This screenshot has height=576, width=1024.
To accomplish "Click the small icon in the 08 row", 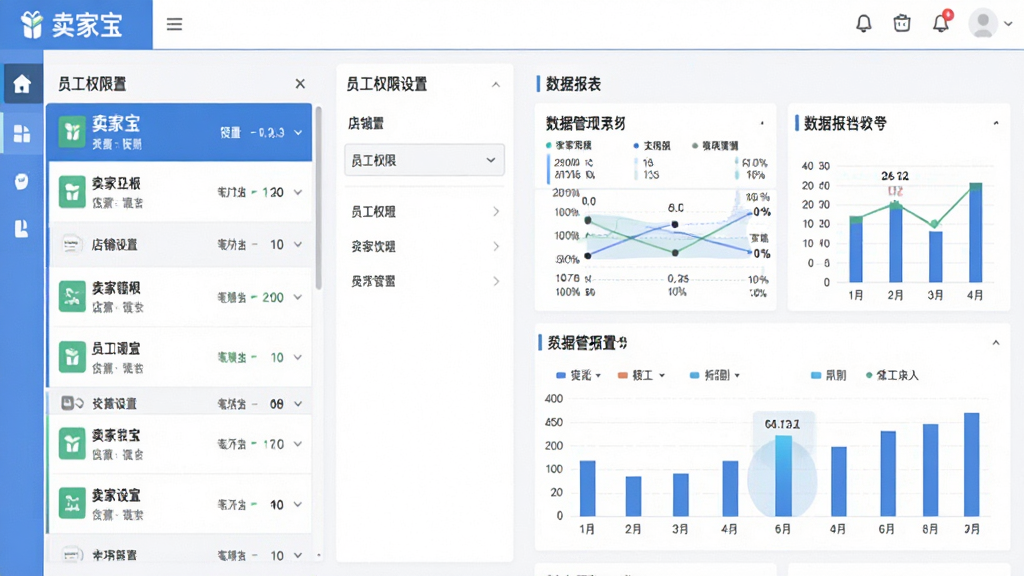I will point(72,403).
